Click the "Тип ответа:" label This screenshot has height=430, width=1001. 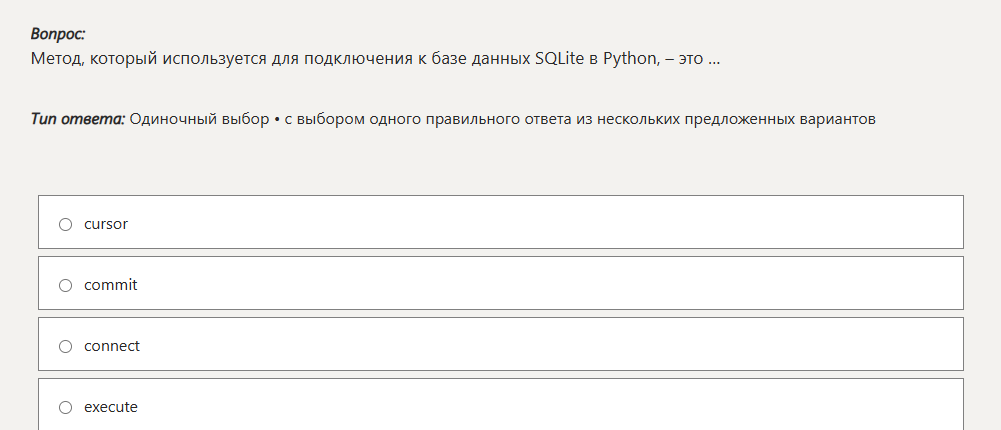coord(78,119)
